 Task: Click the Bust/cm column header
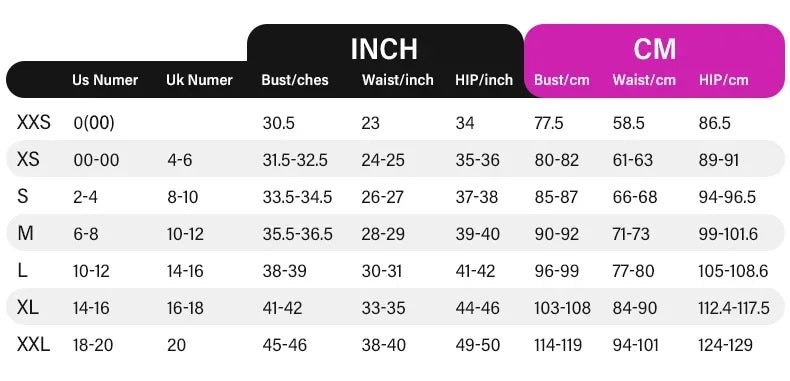tap(562, 80)
